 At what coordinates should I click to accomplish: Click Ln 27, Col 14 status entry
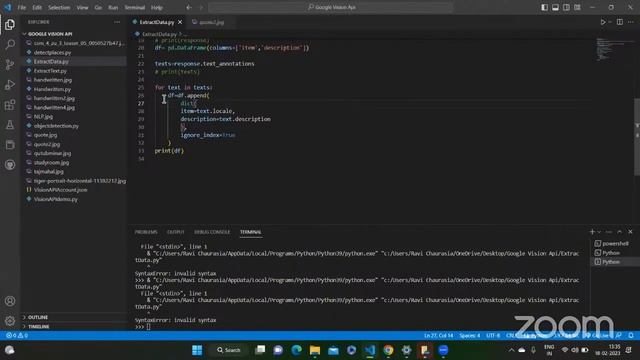pyautogui.click(x=438, y=335)
